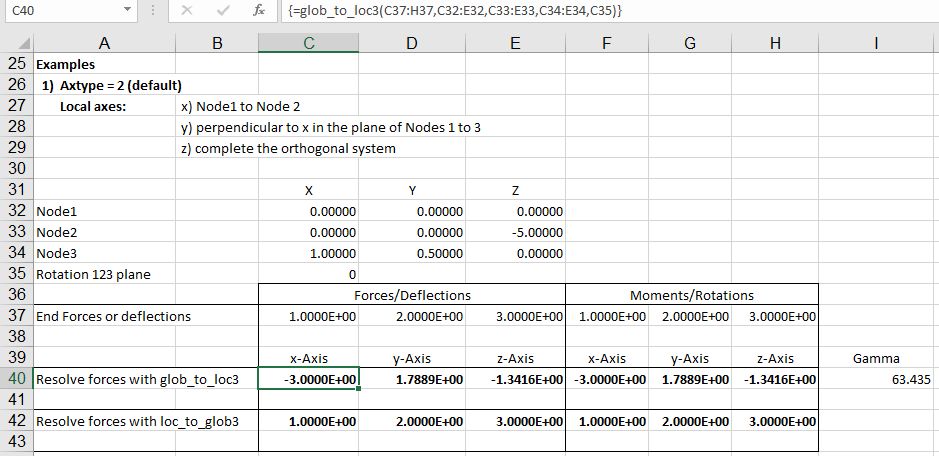Select row 35 header
This screenshot has height=456, width=939.
pos(16,274)
